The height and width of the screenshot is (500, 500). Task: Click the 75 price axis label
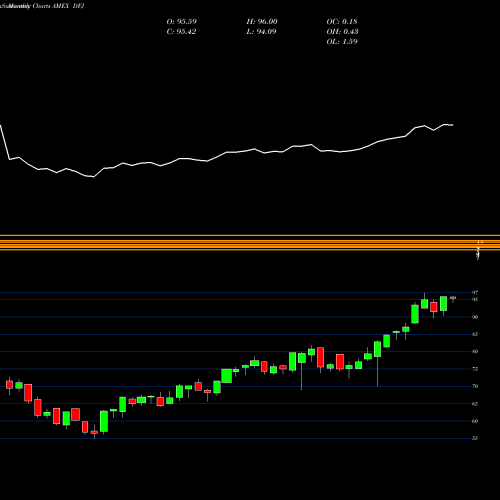tap(475, 369)
